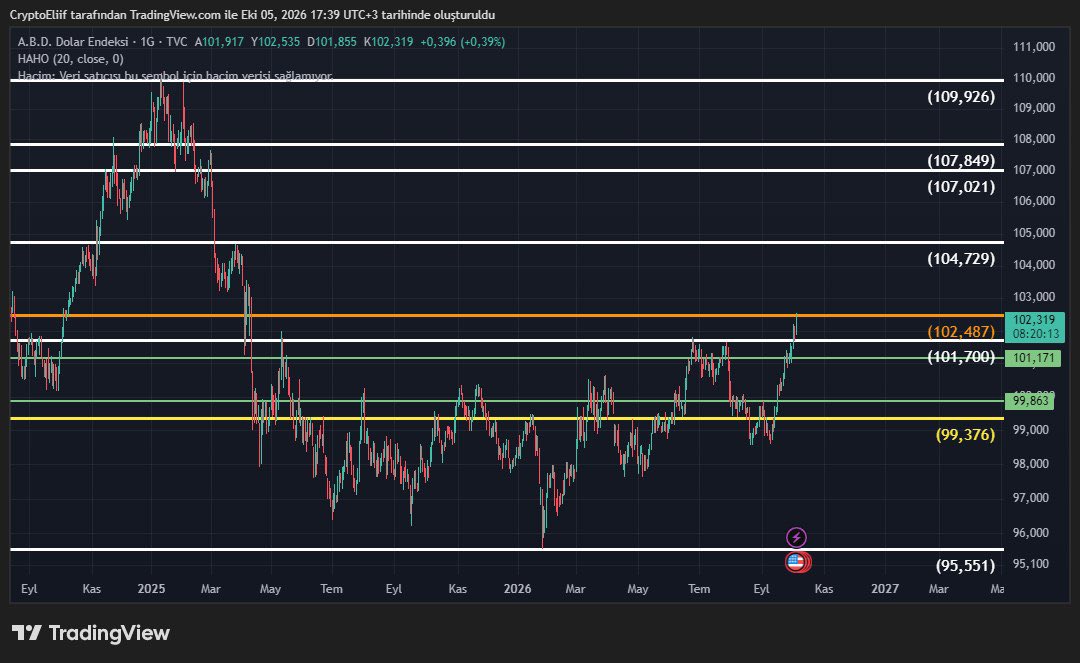Viewport: 1080px width, 663px height.
Task: Click the CryptoEliif snapshot caption text
Action: (x=252, y=14)
